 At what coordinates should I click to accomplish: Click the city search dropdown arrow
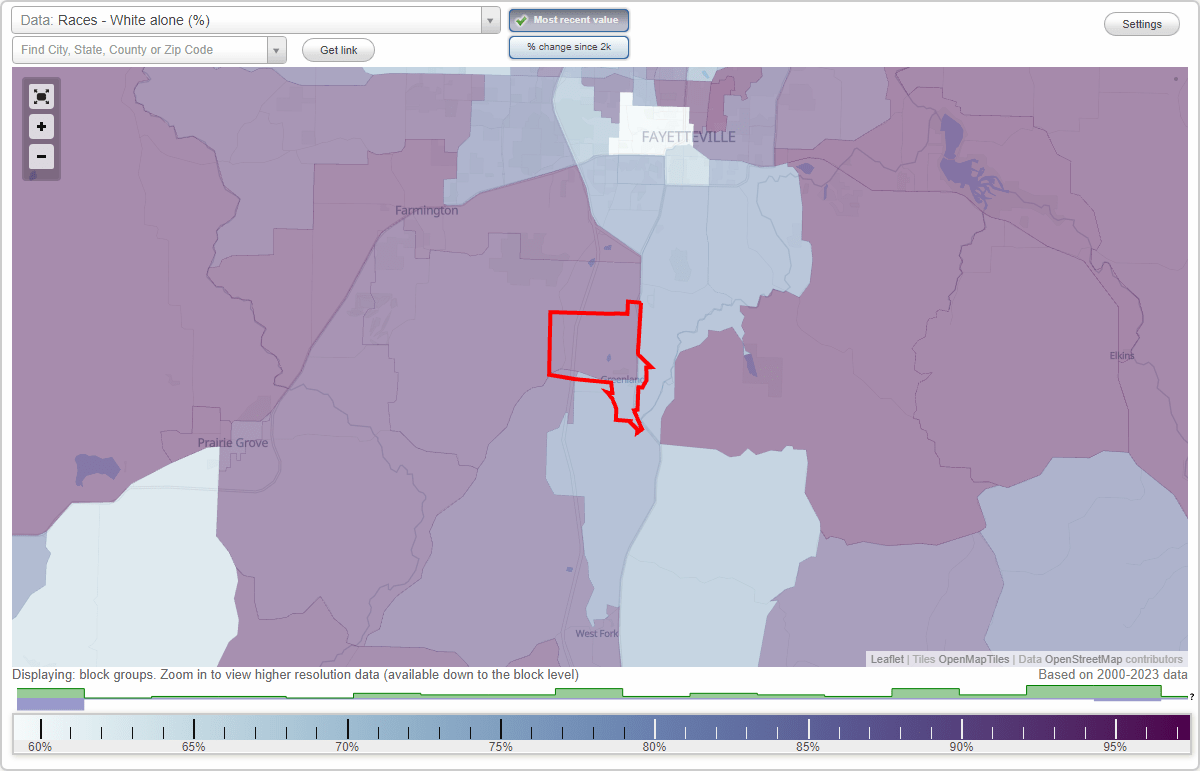[x=277, y=48]
